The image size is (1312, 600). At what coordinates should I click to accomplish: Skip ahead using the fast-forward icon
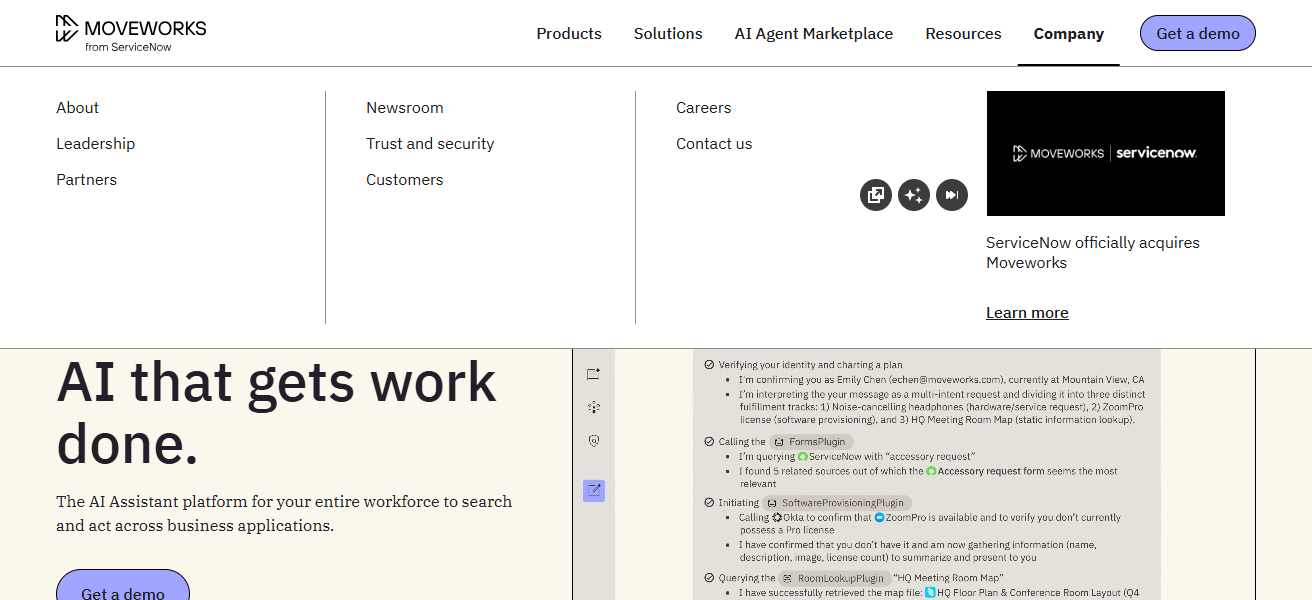tap(952, 195)
